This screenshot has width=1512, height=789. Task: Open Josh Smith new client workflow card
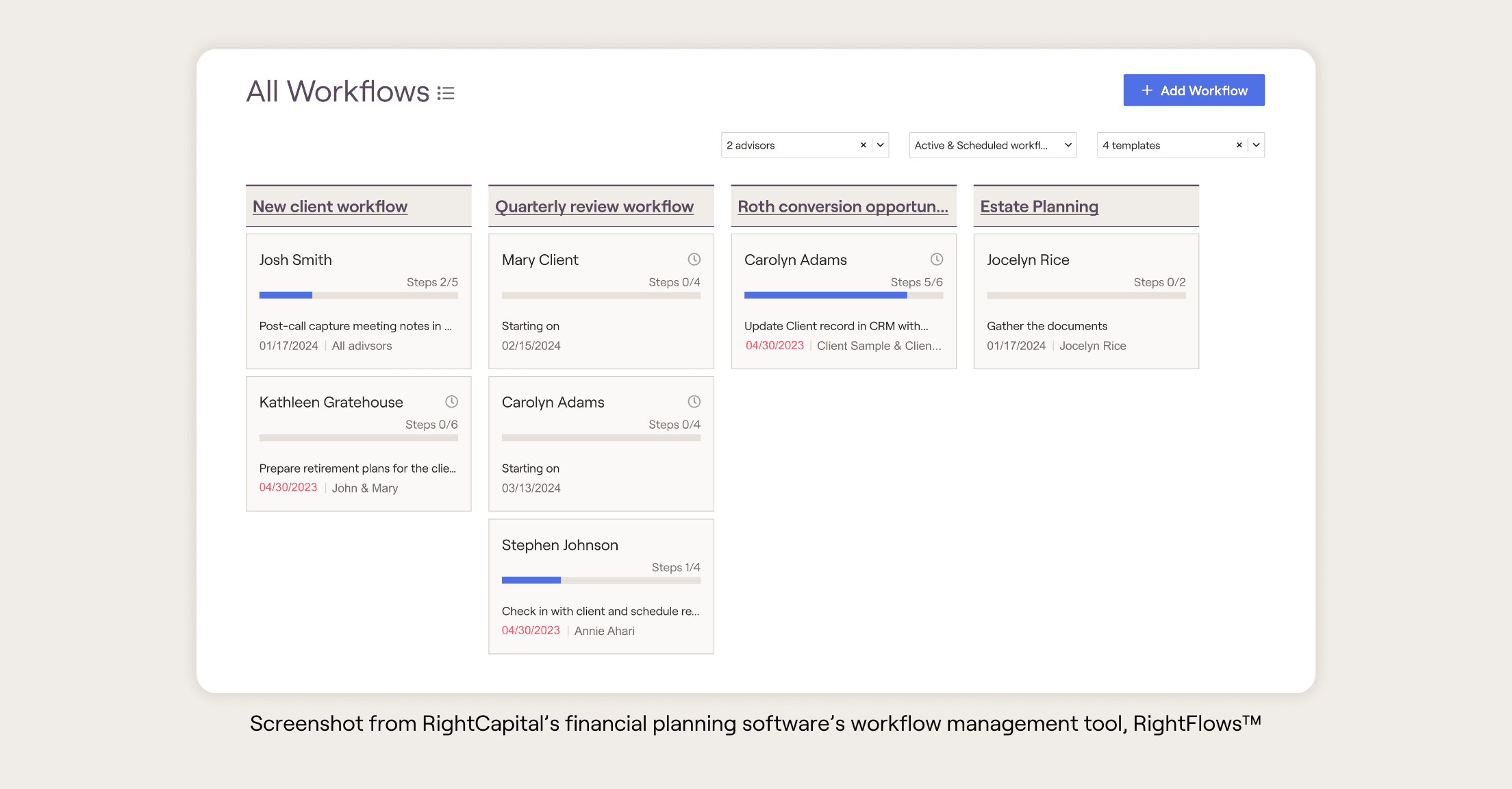(x=358, y=300)
